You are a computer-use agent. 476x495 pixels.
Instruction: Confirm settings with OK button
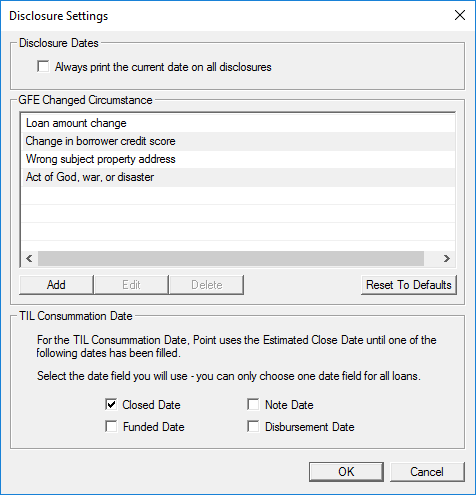[x=346, y=472]
